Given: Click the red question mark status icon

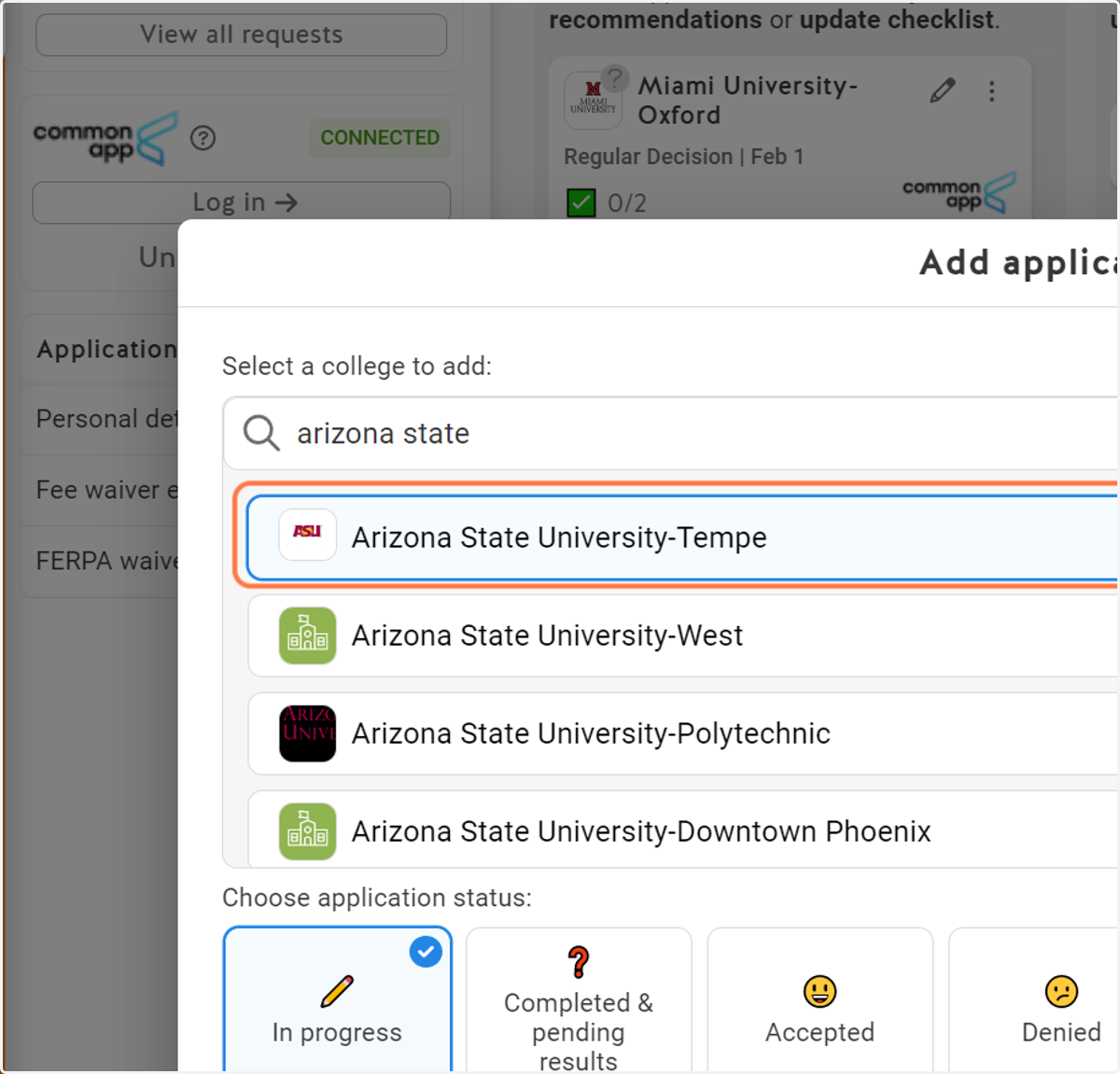Looking at the screenshot, I should (x=579, y=962).
